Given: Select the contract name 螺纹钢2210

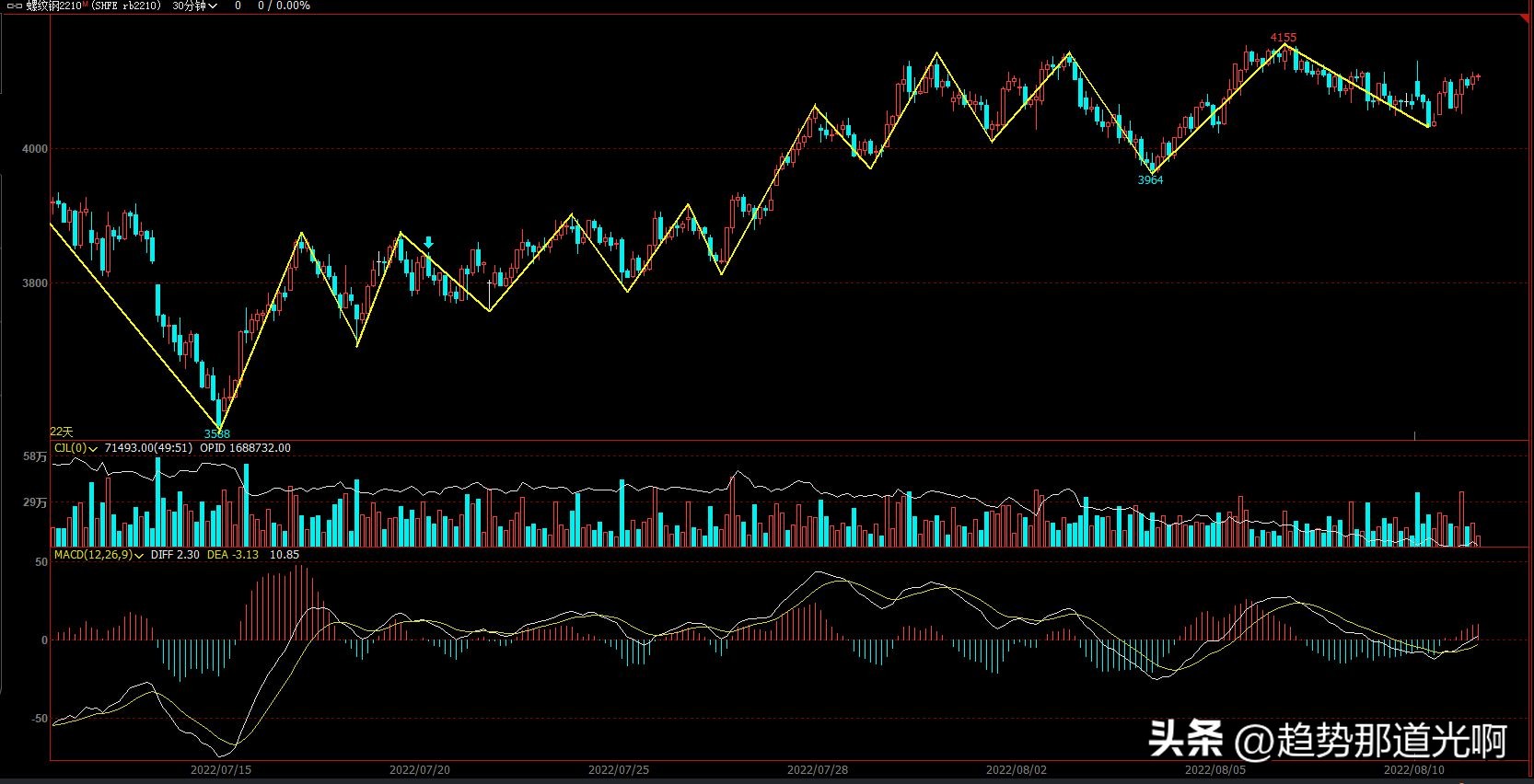Looking at the screenshot, I should pyautogui.click(x=54, y=6).
